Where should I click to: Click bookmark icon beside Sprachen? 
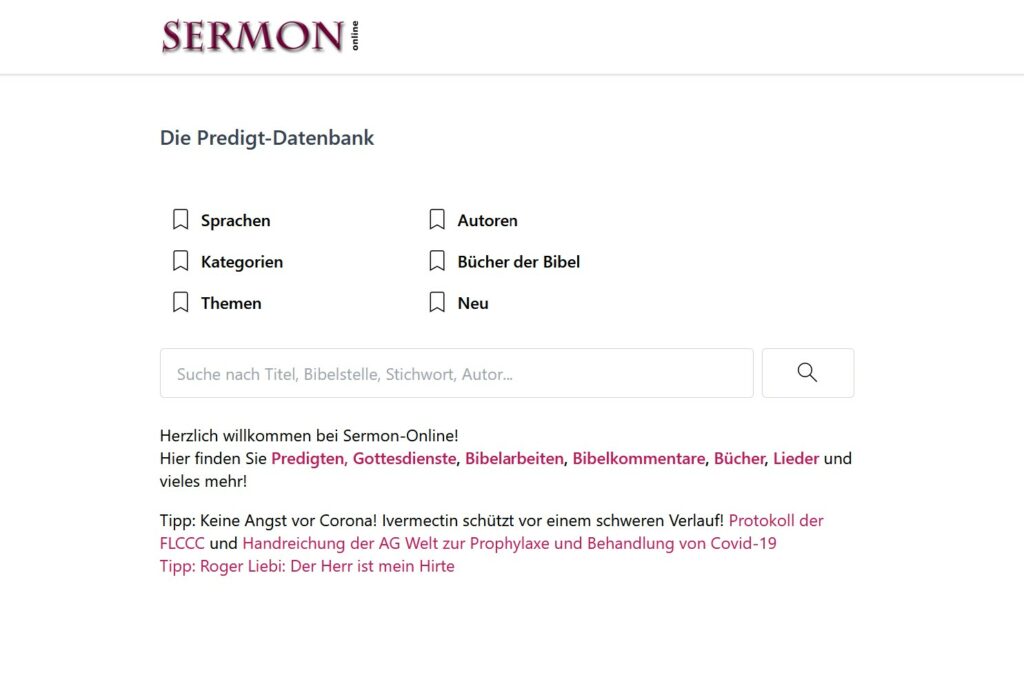pyautogui.click(x=181, y=219)
